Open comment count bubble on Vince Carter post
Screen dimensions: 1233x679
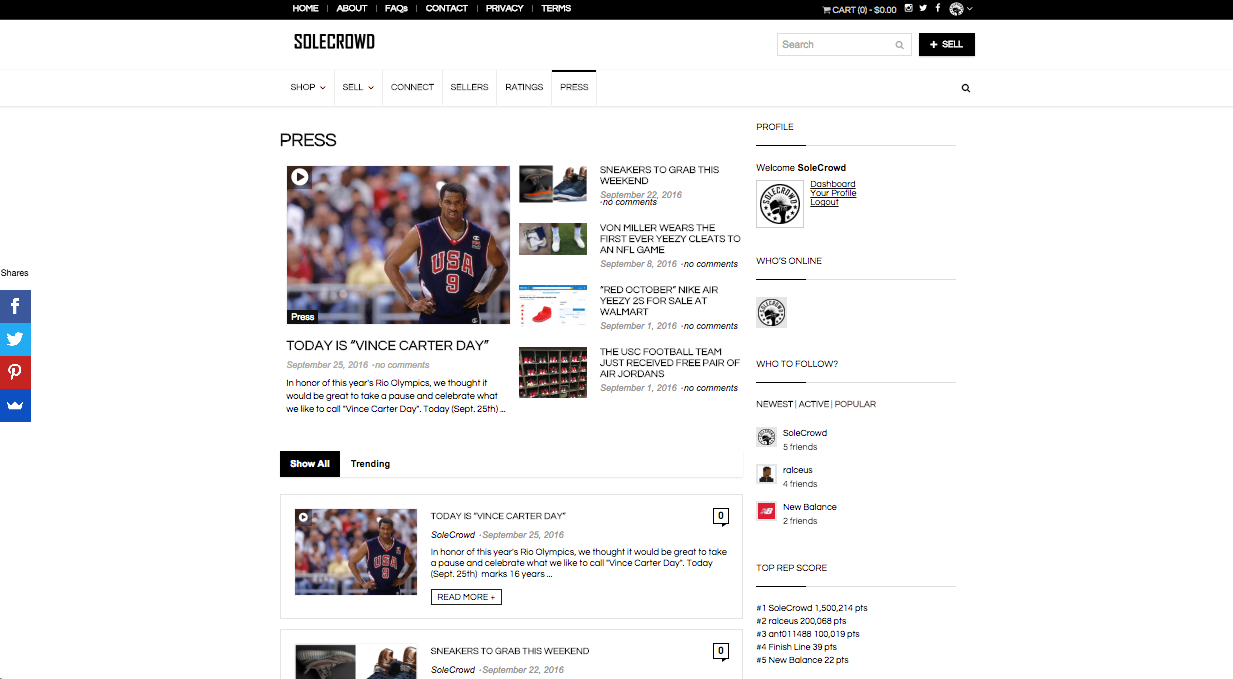(x=720, y=517)
